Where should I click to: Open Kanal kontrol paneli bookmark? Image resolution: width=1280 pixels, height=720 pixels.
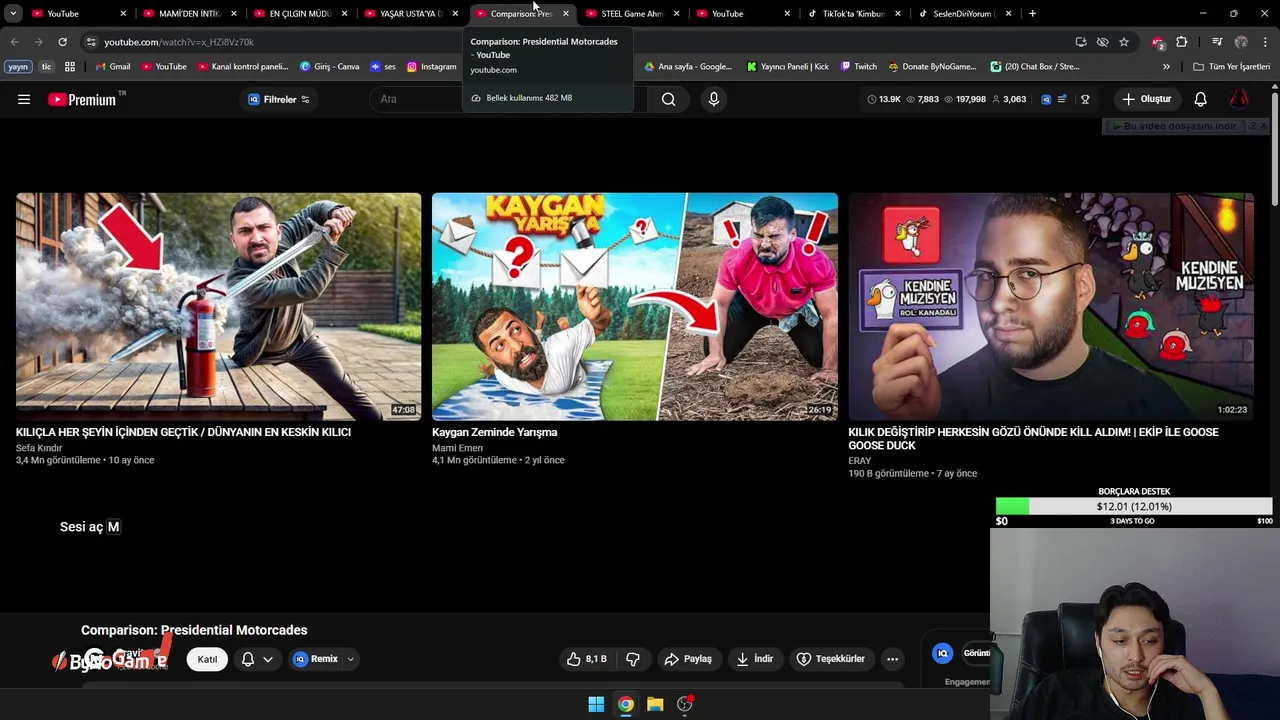click(x=243, y=67)
